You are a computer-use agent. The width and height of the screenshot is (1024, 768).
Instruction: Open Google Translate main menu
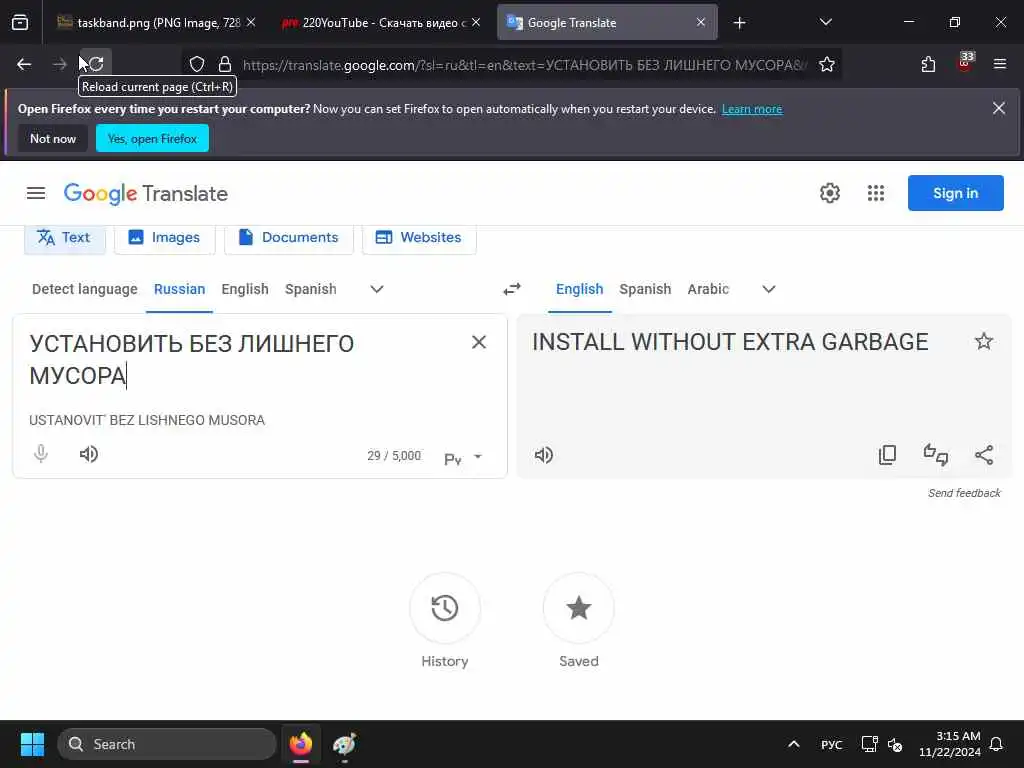(x=36, y=193)
